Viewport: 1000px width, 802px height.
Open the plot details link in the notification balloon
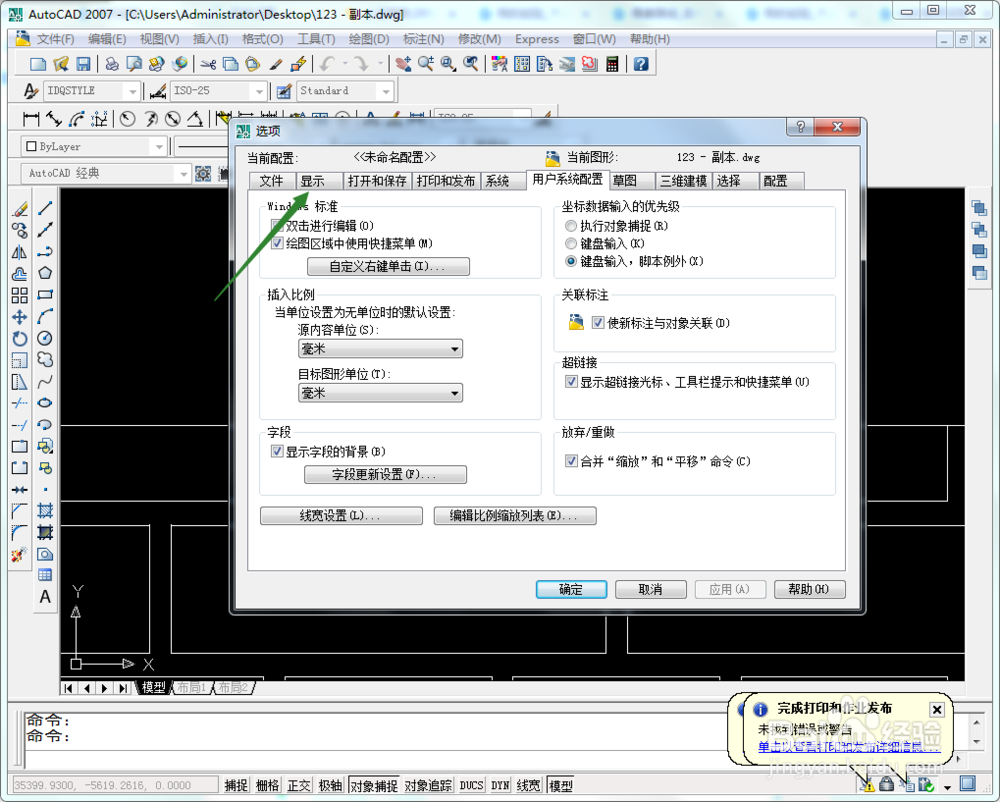click(x=849, y=747)
